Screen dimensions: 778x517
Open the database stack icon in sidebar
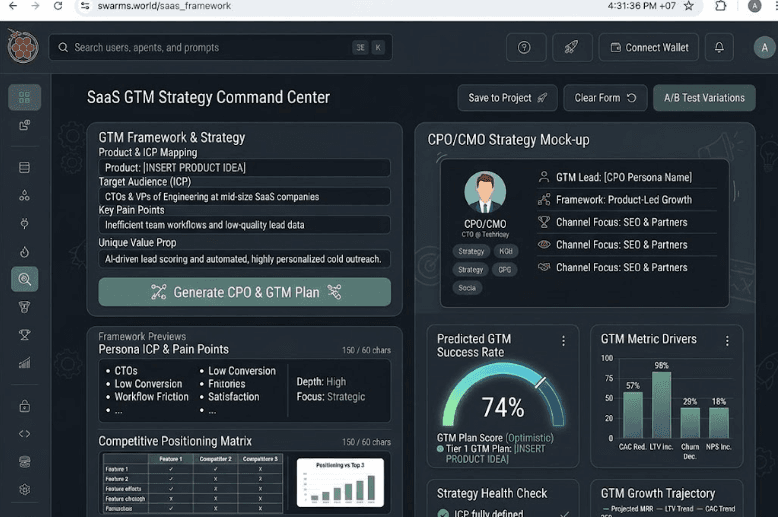point(24,462)
